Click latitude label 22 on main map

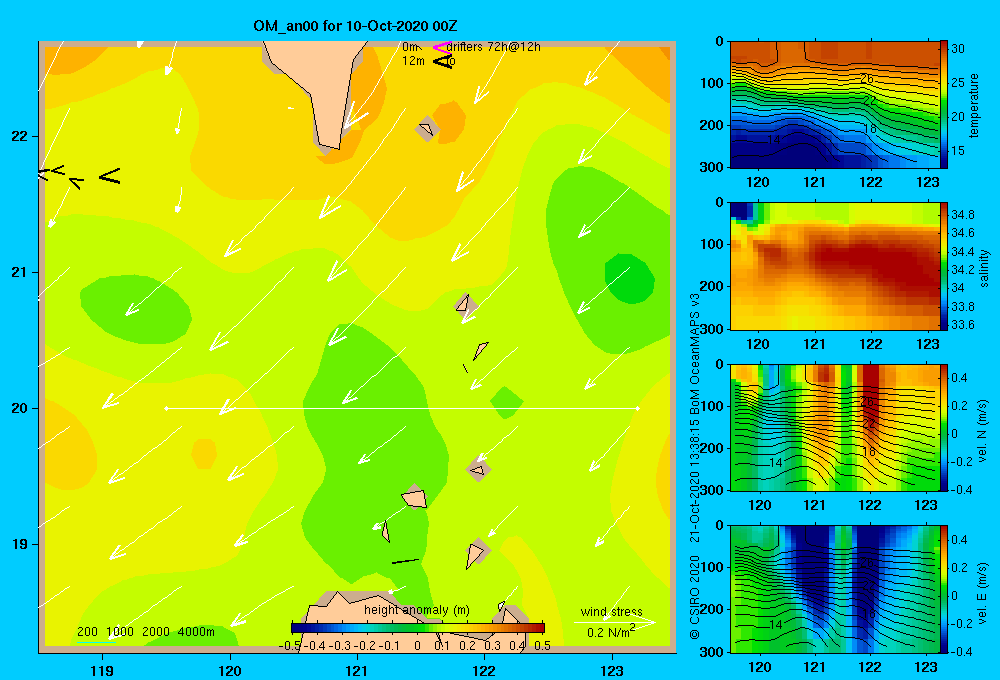[x=19, y=137]
